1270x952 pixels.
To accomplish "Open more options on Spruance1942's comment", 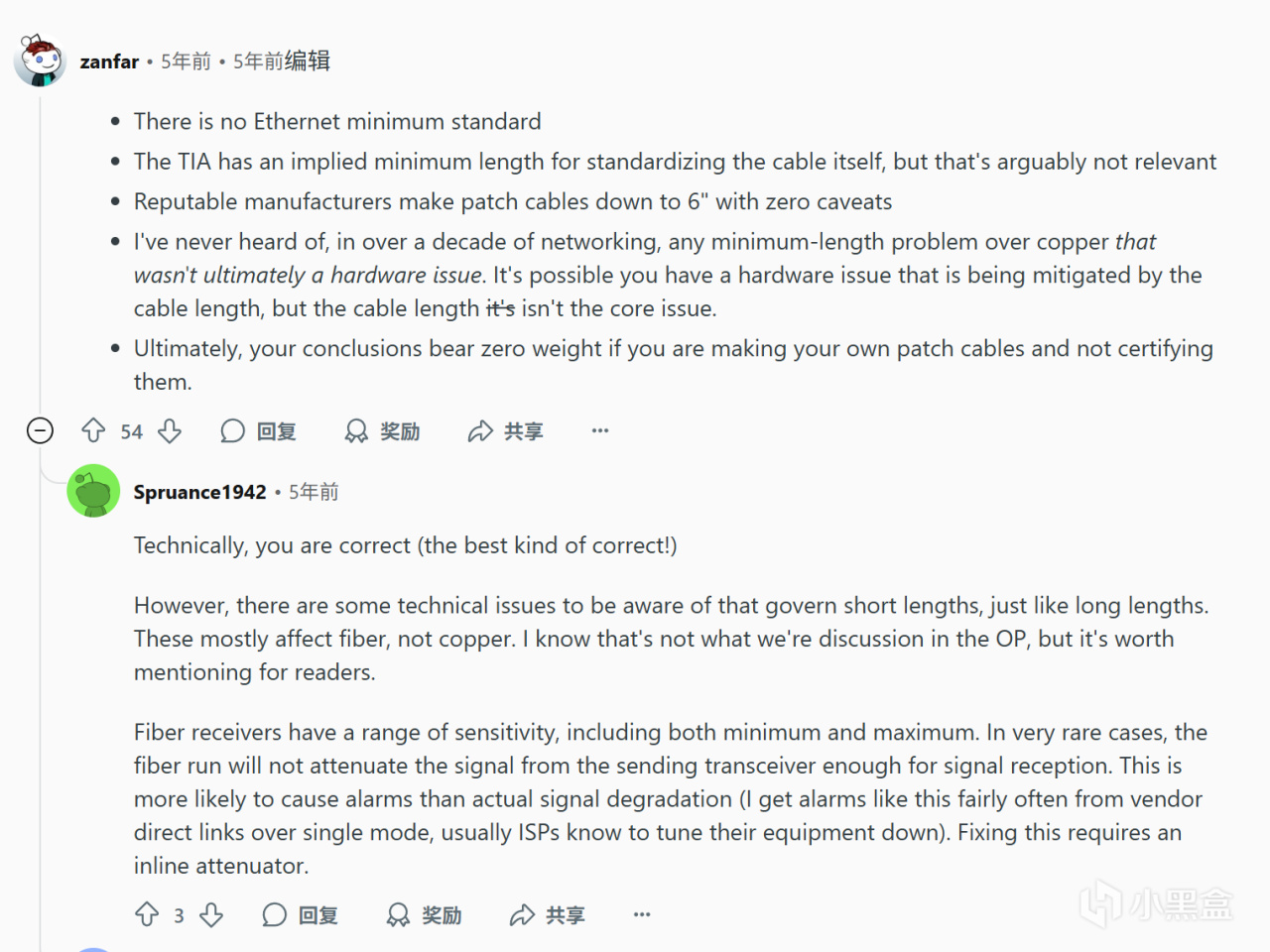I will (642, 914).
